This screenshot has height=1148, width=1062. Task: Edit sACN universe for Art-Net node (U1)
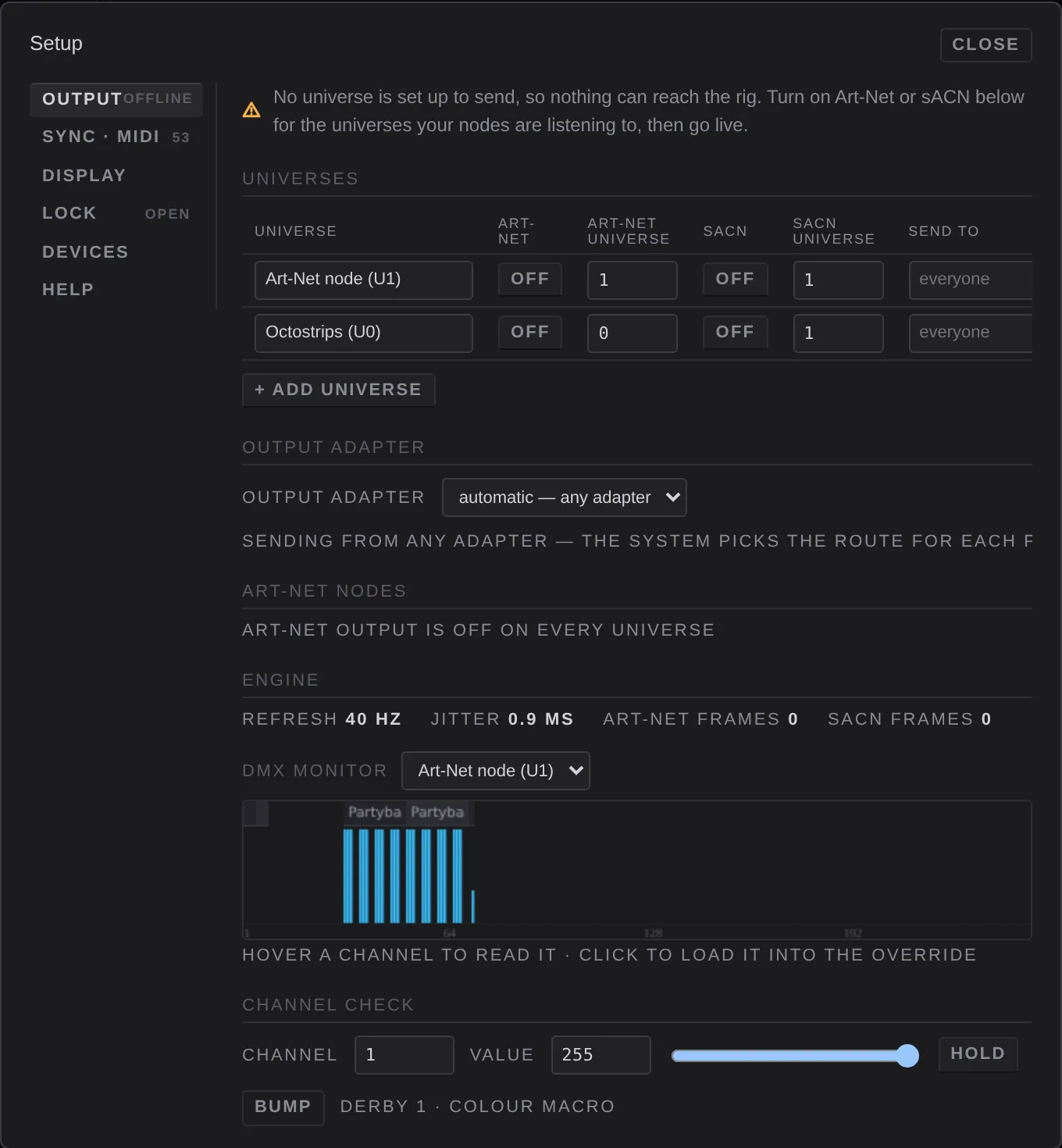[839, 280]
